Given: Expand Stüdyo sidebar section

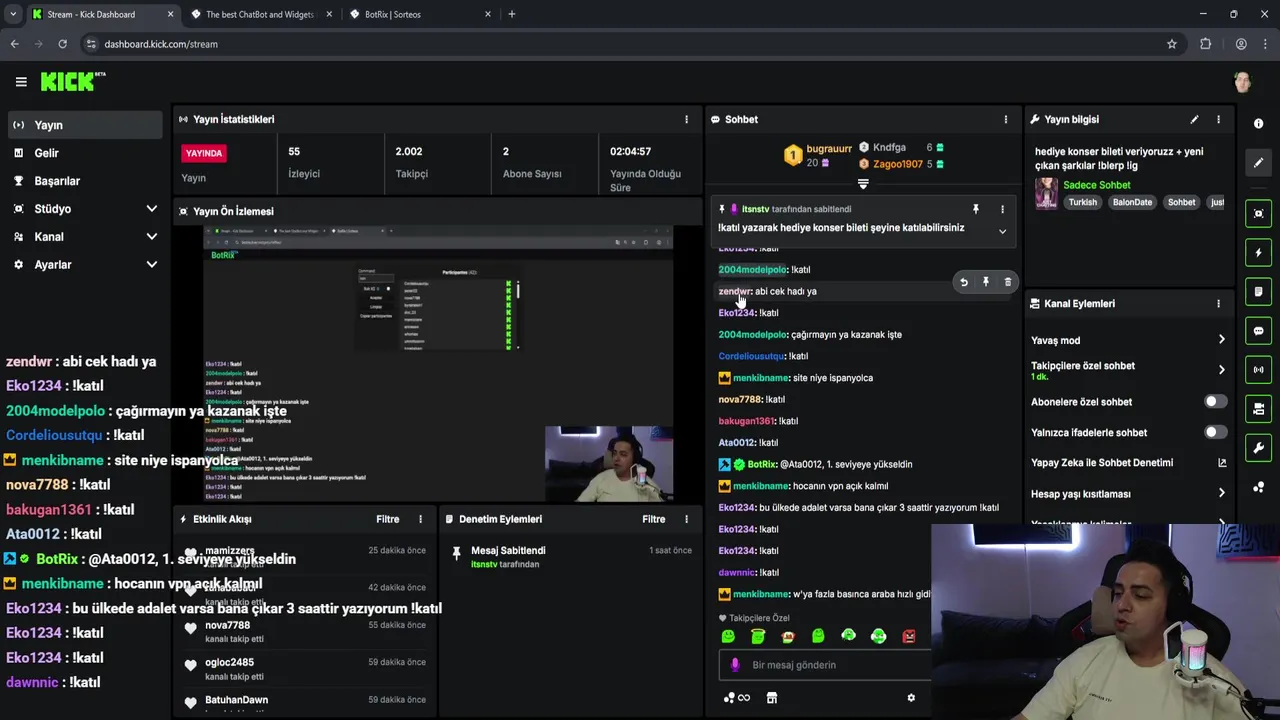Looking at the screenshot, I should click(x=151, y=209).
